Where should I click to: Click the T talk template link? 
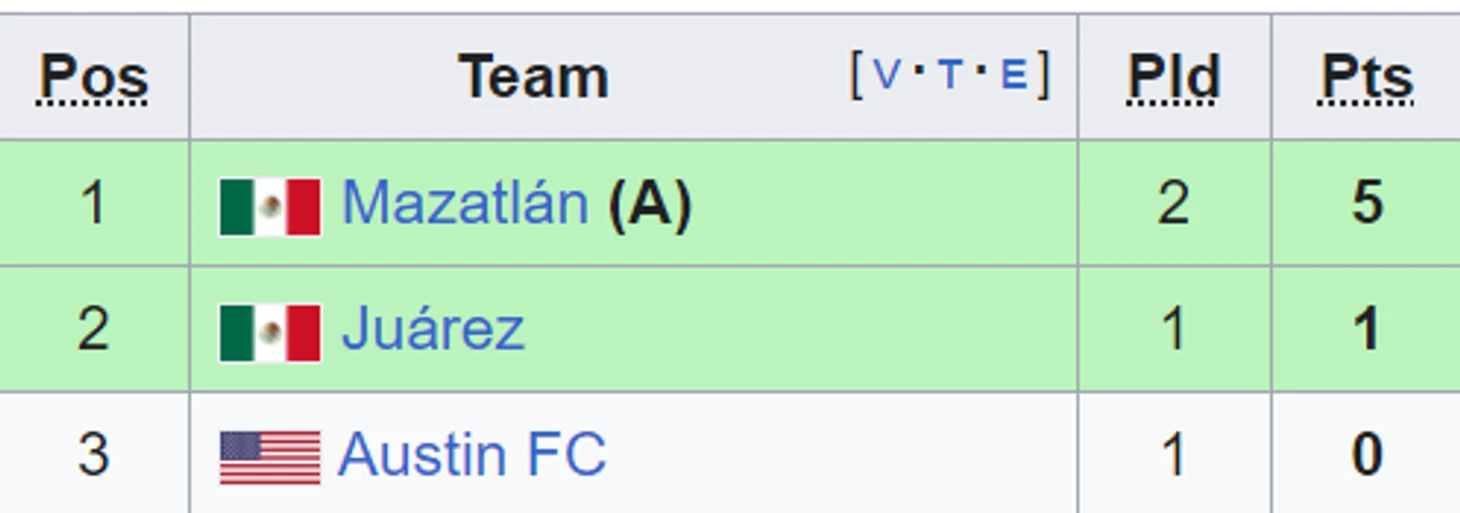click(x=951, y=75)
